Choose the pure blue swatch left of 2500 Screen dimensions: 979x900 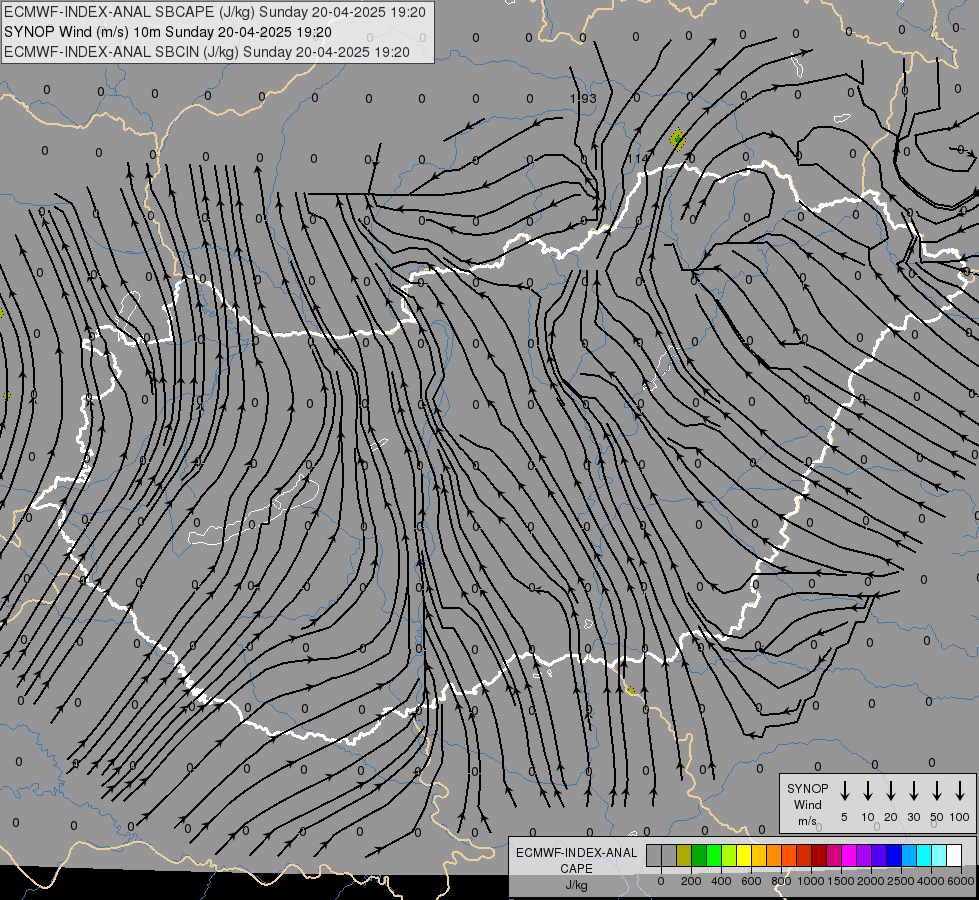click(x=893, y=855)
